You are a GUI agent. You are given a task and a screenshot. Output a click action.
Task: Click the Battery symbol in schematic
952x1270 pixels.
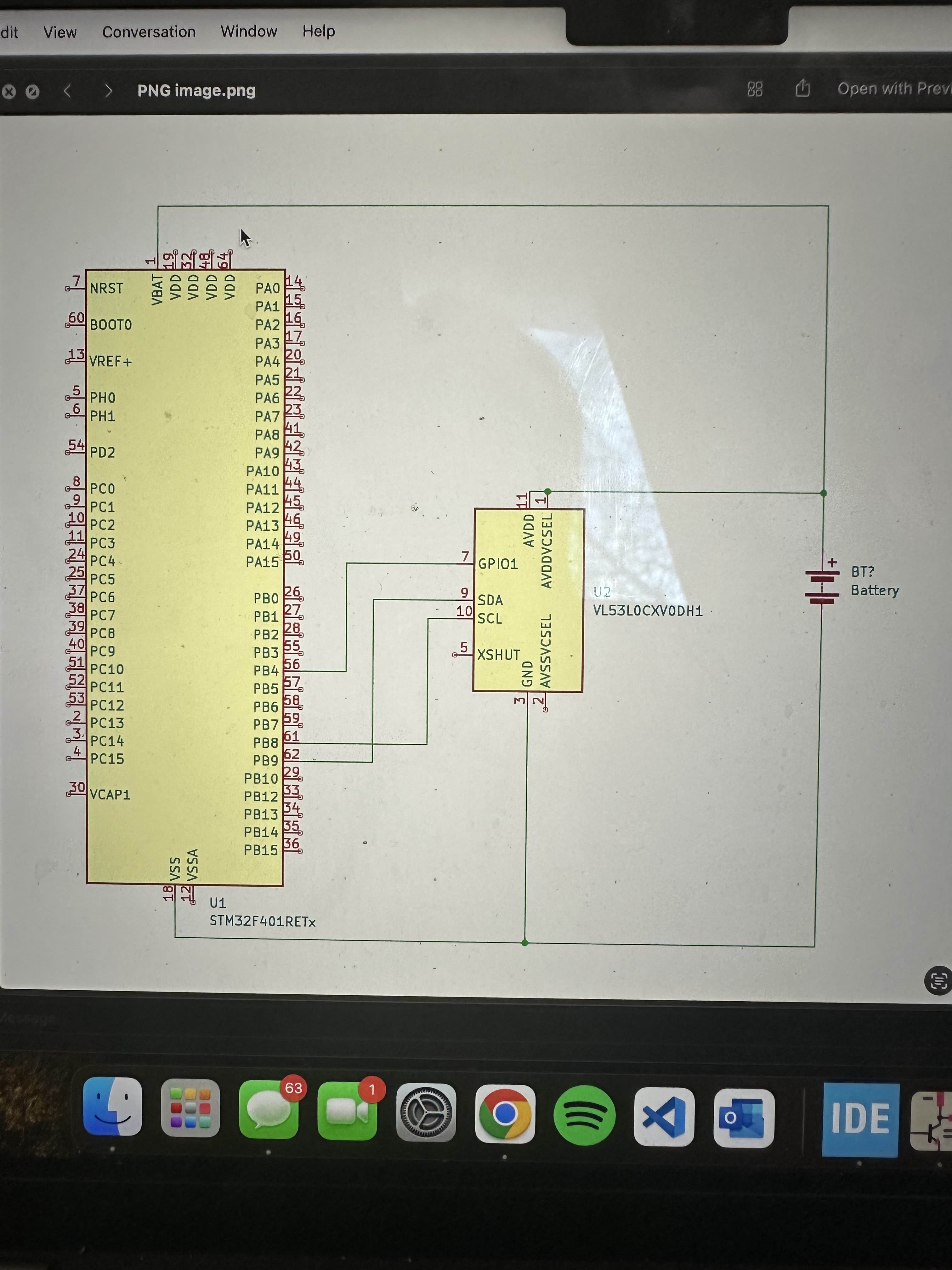(822, 586)
